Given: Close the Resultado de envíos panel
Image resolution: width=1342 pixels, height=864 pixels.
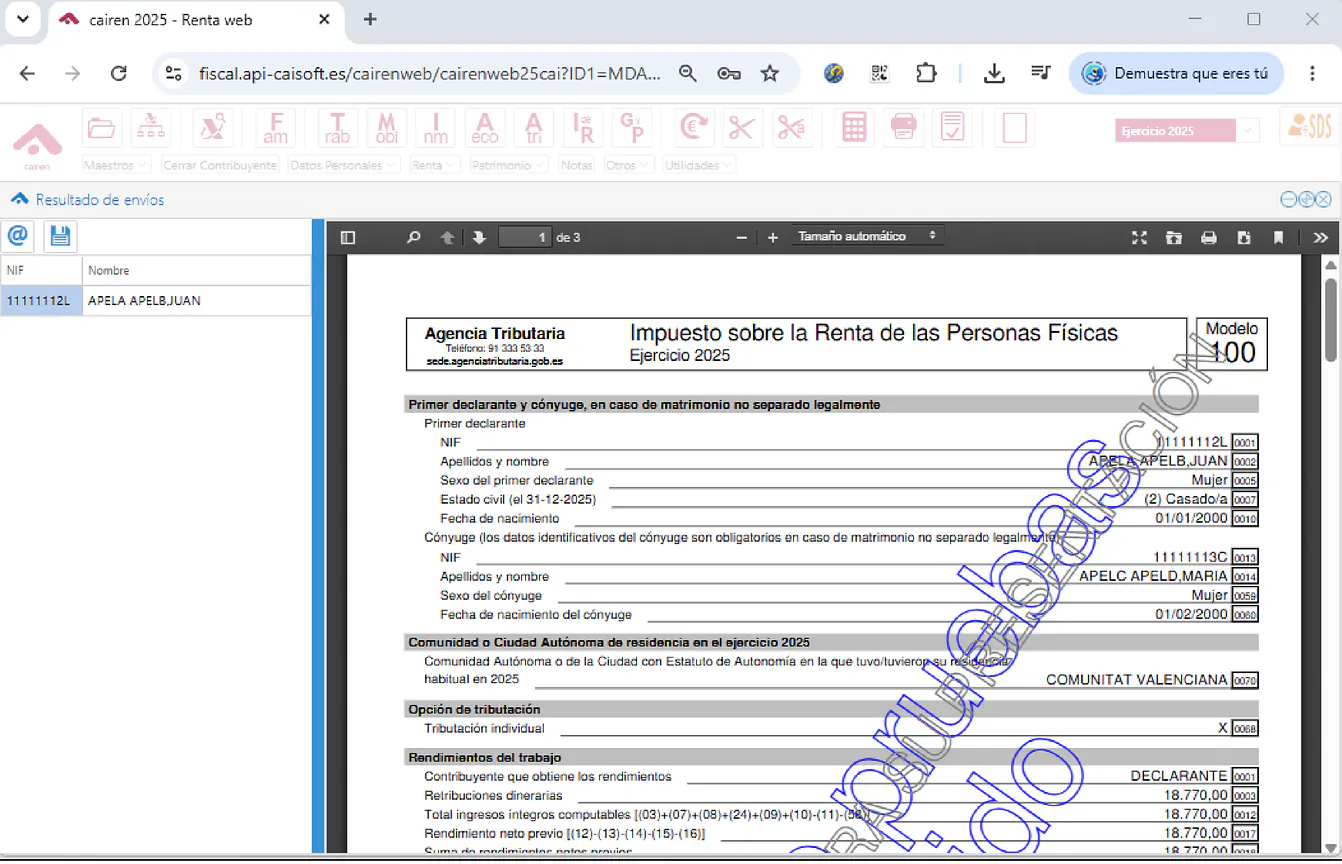Looking at the screenshot, I should click(1323, 199).
